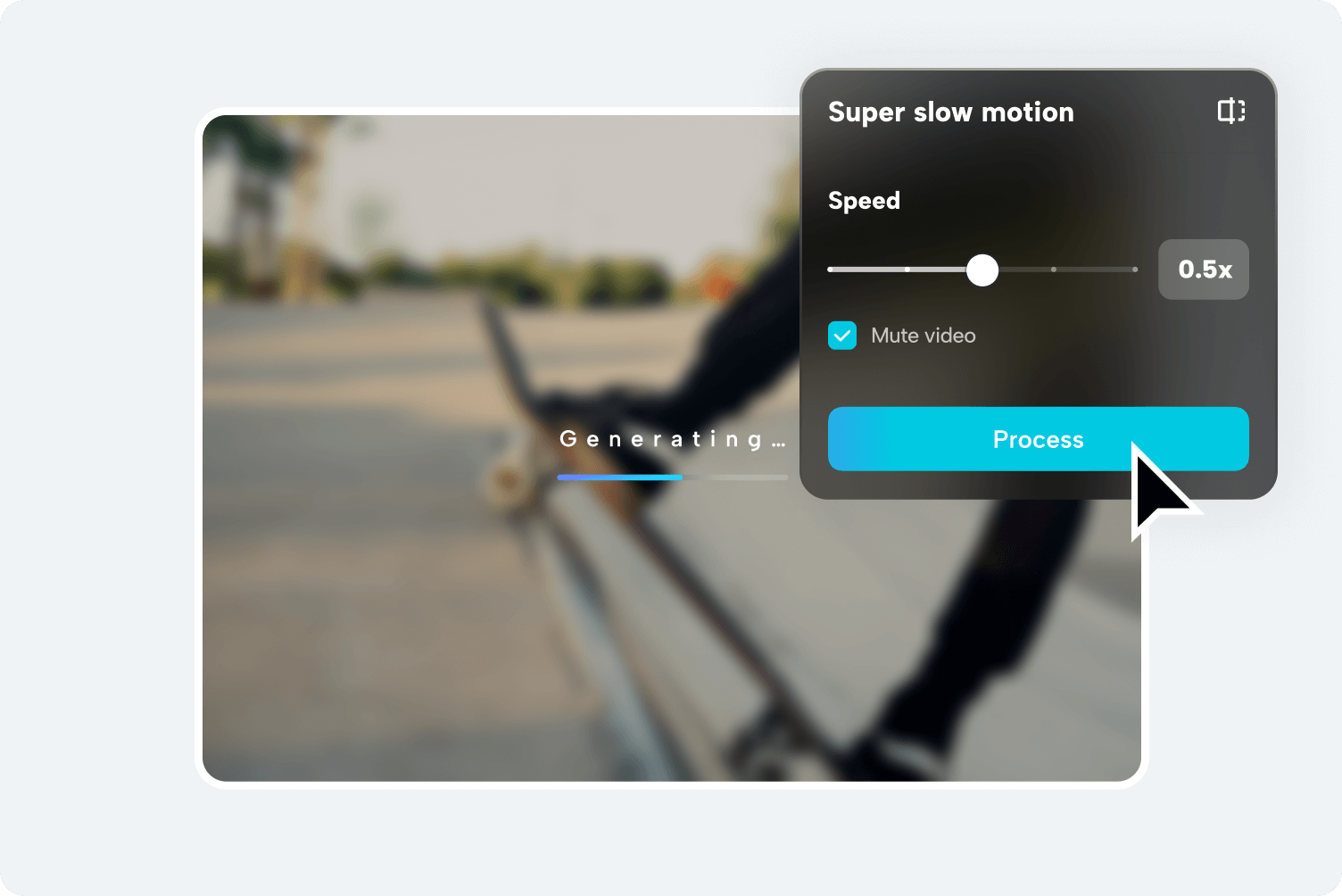Click the white Speed slider handle
Image resolution: width=1342 pixels, height=896 pixels.
tap(982, 270)
